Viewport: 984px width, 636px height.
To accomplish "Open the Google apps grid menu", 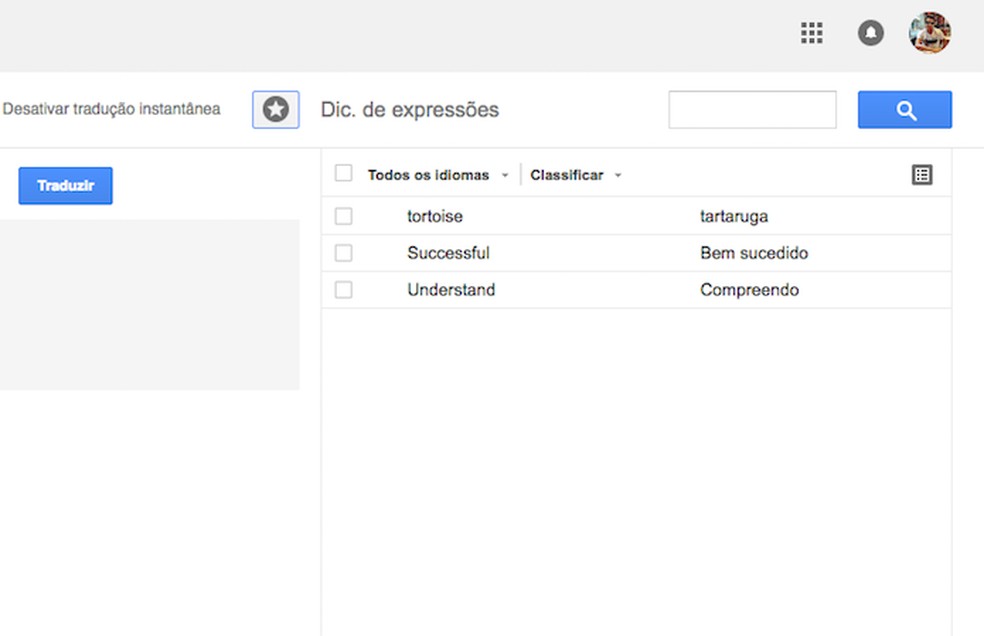I will [x=811, y=33].
